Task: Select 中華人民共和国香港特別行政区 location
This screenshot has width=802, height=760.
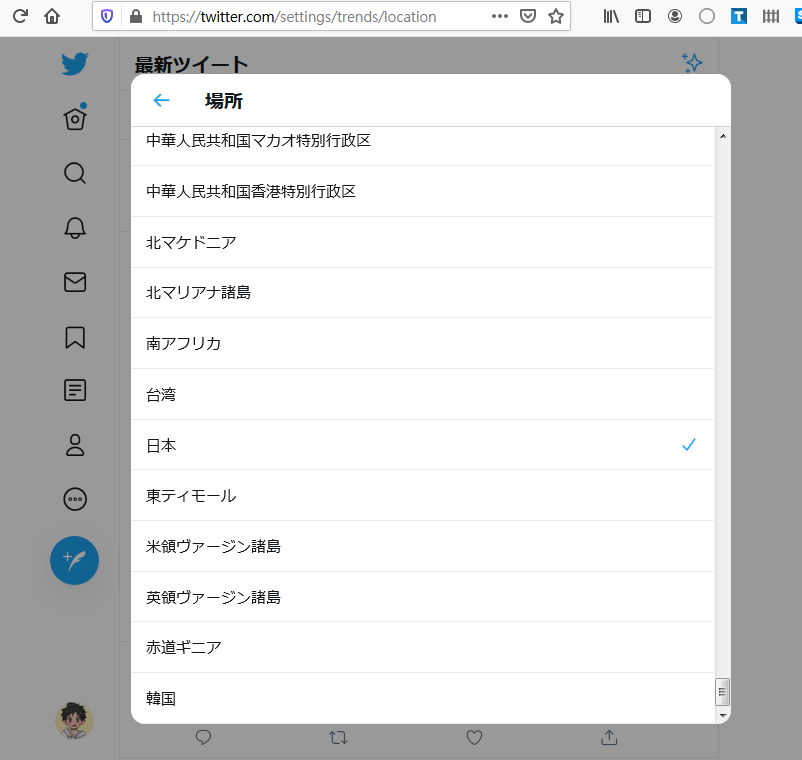Action: tap(422, 191)
